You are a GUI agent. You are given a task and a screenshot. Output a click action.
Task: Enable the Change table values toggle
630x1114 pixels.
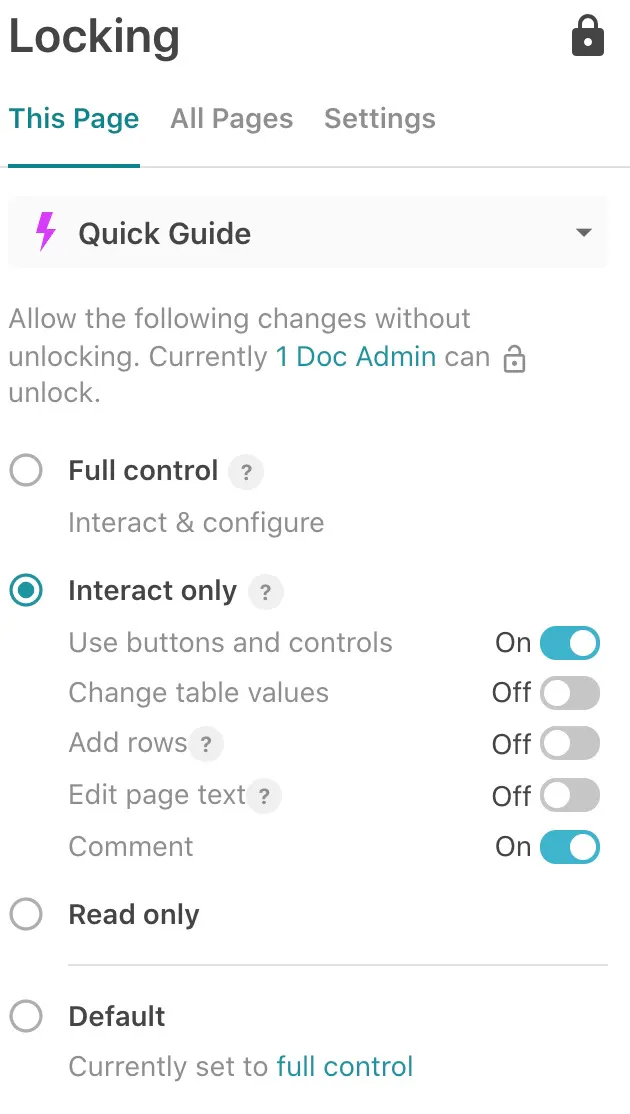[x=569, y=693]
